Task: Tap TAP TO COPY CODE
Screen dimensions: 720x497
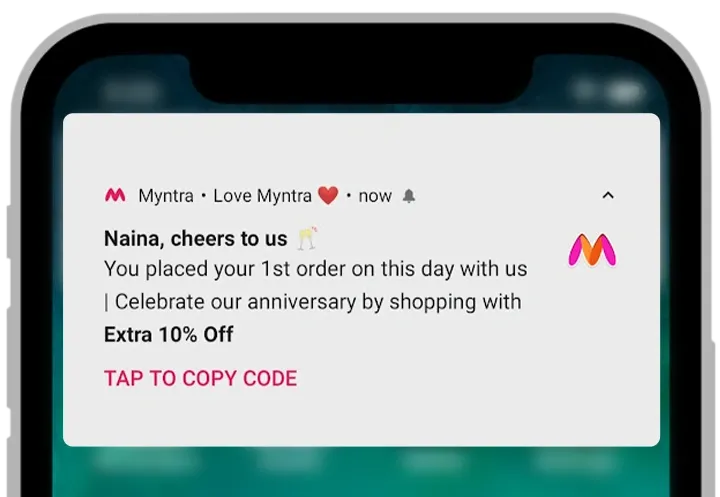Action: (201, 378)
